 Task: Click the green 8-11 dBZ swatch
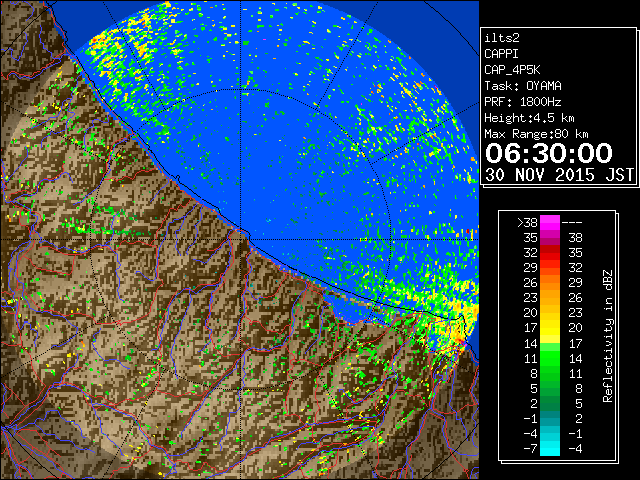(x=550, y=373)
